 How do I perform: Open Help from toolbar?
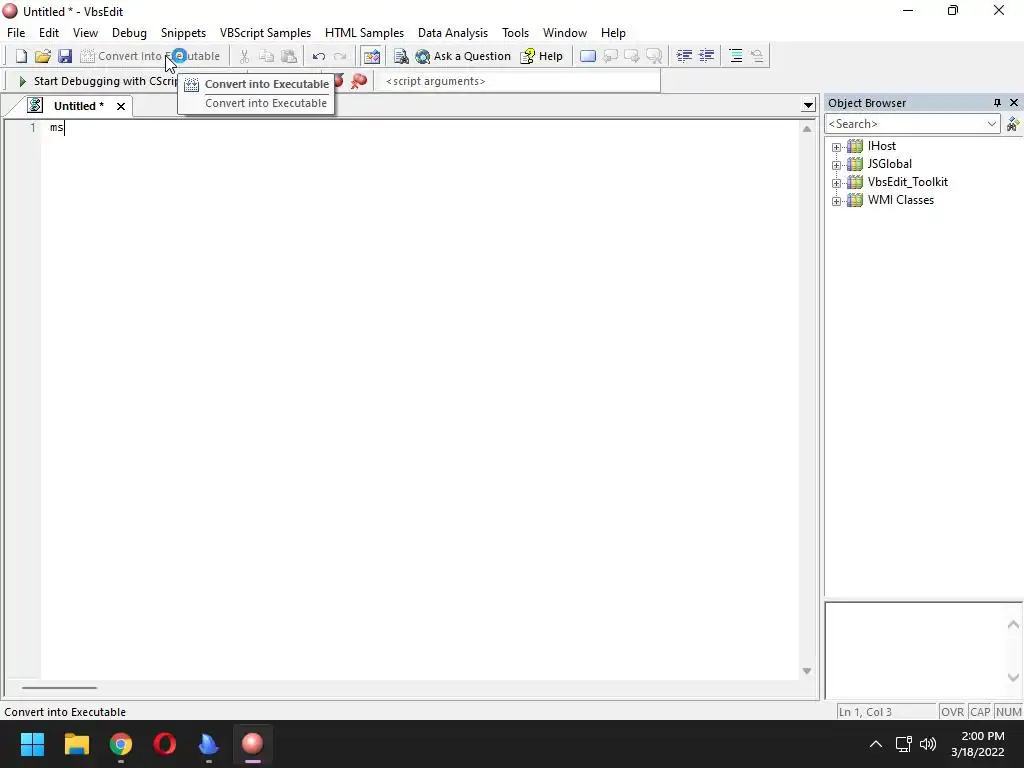point(541,56)
